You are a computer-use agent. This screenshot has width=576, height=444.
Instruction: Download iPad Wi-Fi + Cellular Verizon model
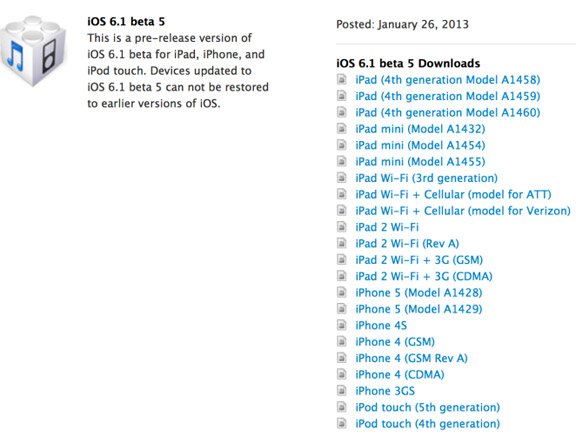click(x=462, y=211)
